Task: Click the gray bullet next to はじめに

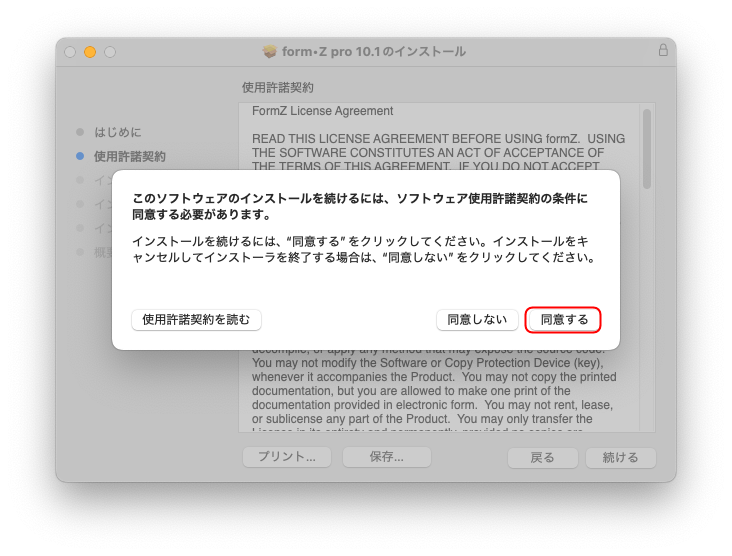Action: coord(80,132)
